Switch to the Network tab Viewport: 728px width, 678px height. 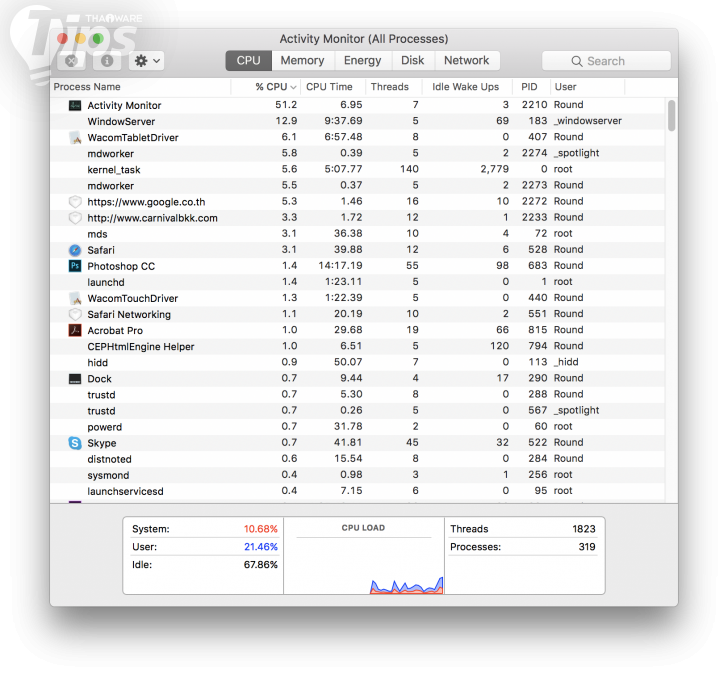tap(467, 61)
